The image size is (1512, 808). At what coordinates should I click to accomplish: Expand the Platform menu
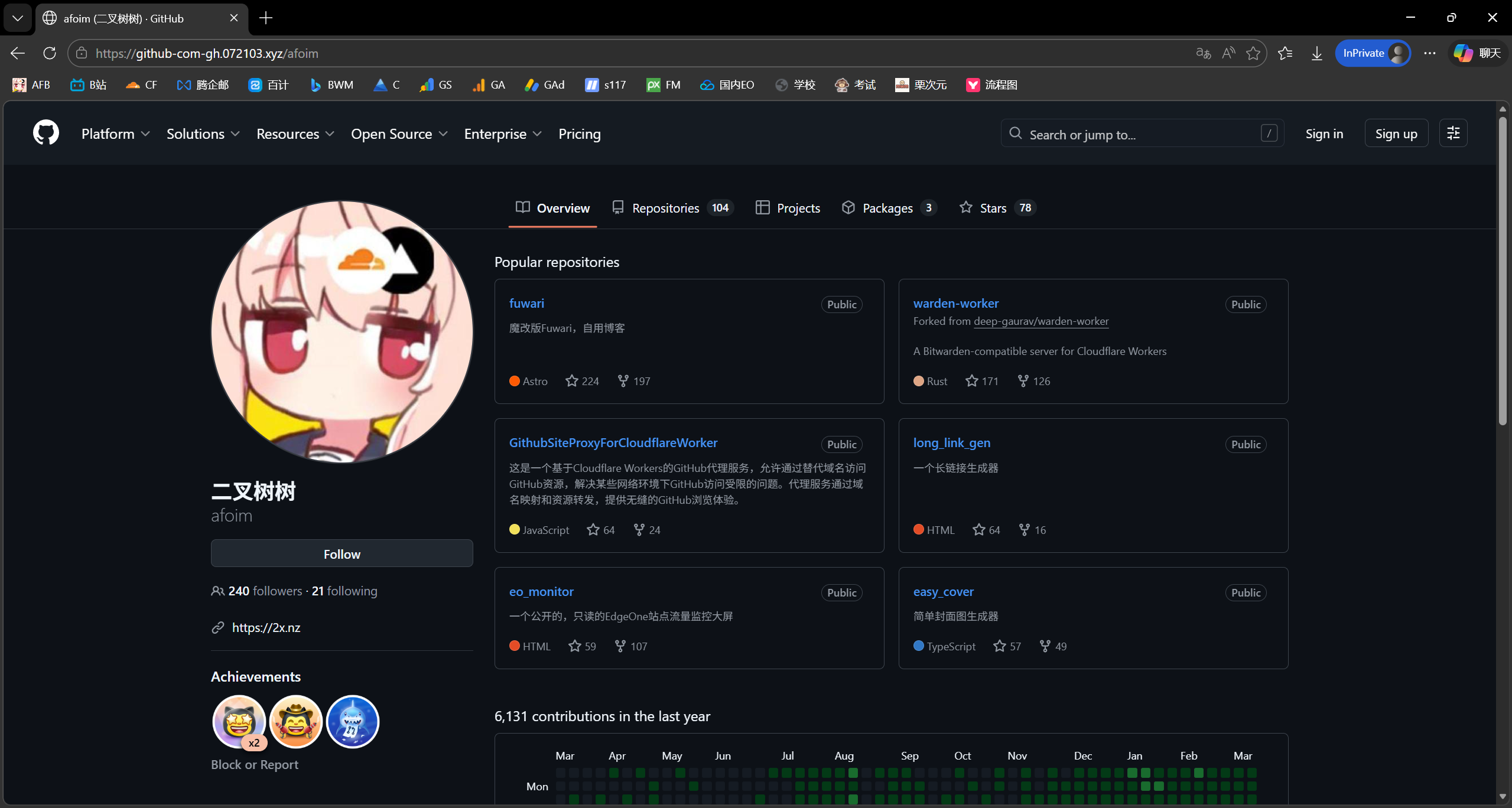115,134
